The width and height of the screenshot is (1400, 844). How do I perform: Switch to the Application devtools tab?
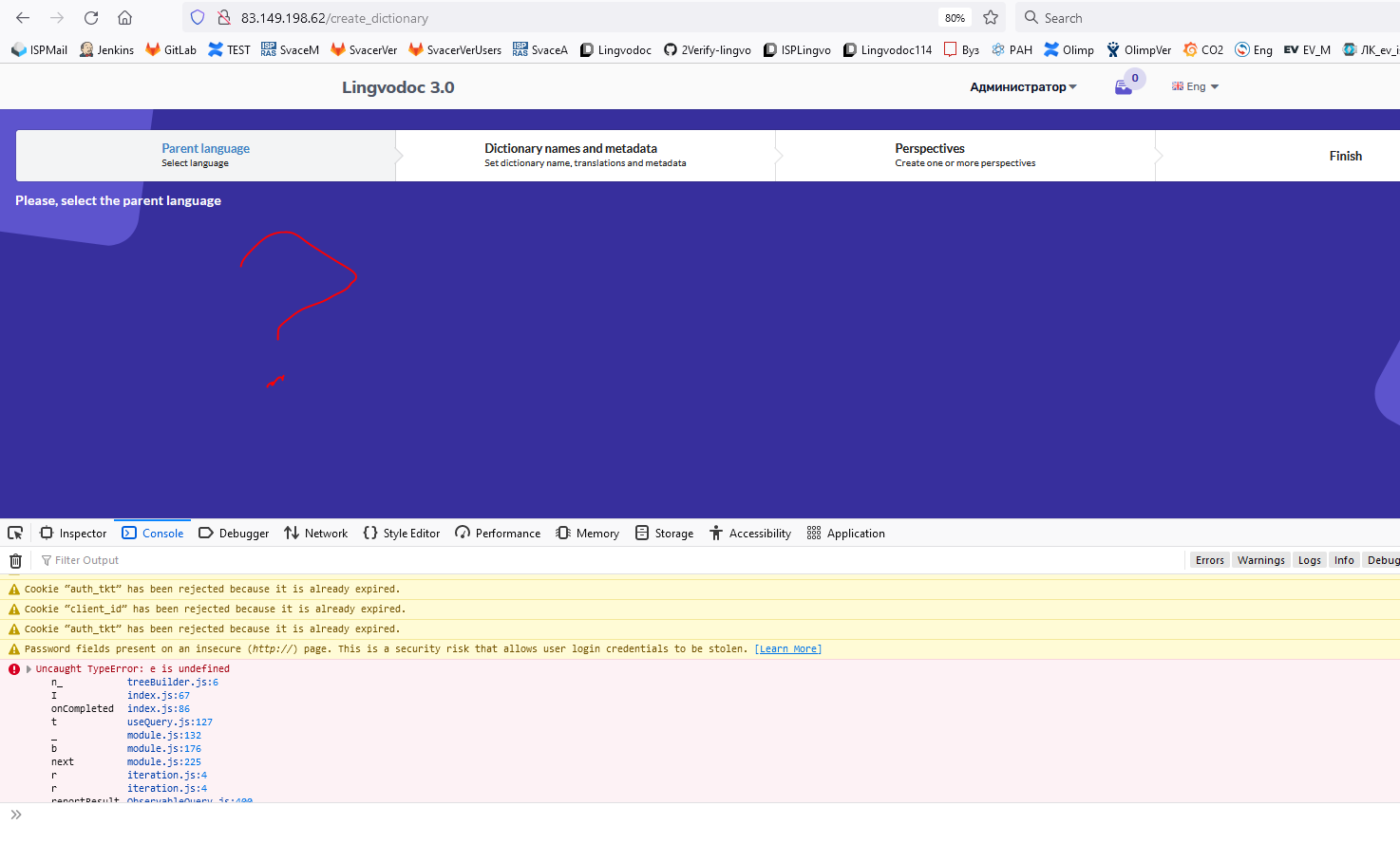pyautogui.click(x=846, y=534)
